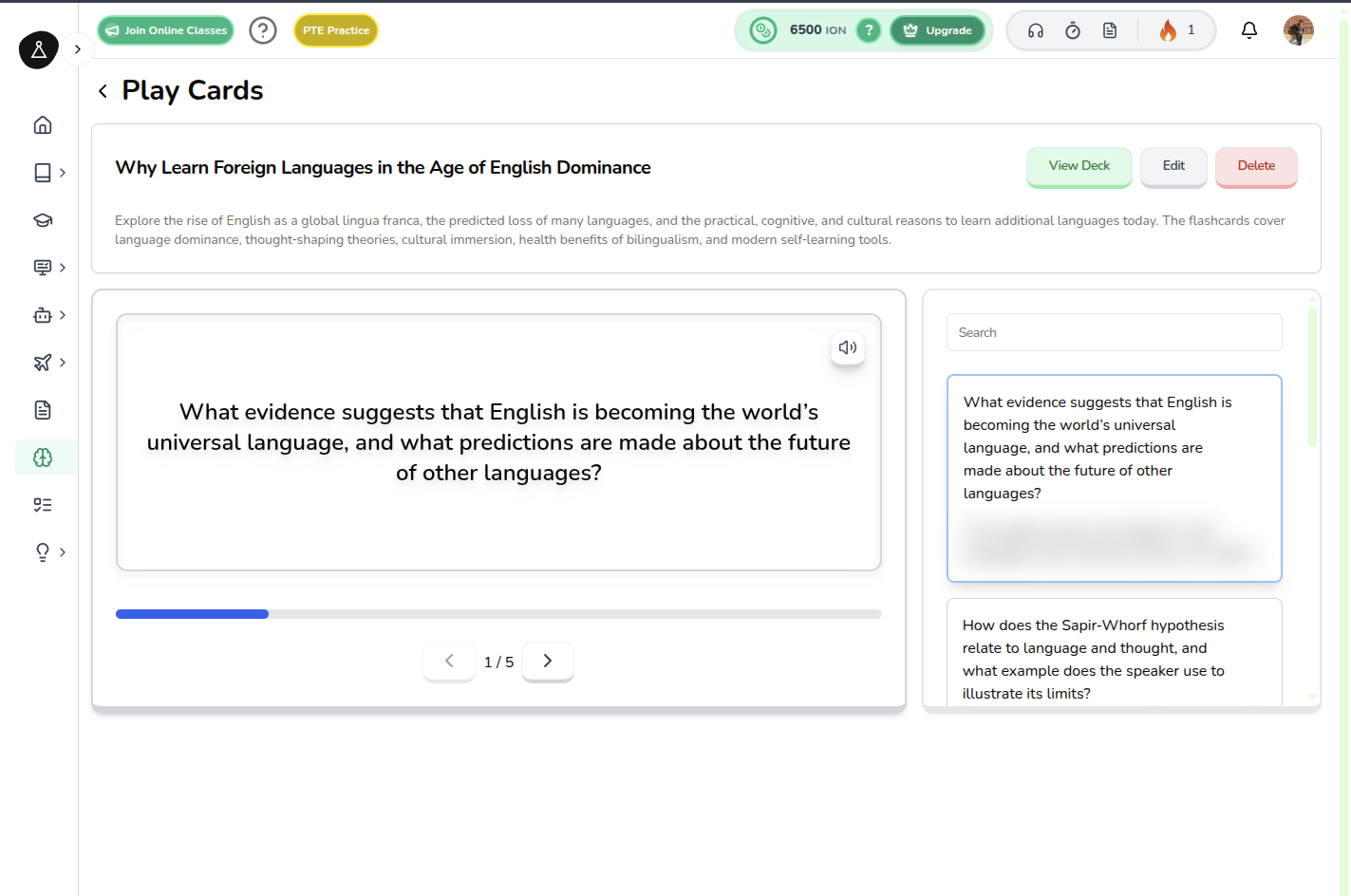Screen dimensions: 1351x896
Task: Expand the collapsed sidebar with top chevron
Action: click(x=78, y=49)
